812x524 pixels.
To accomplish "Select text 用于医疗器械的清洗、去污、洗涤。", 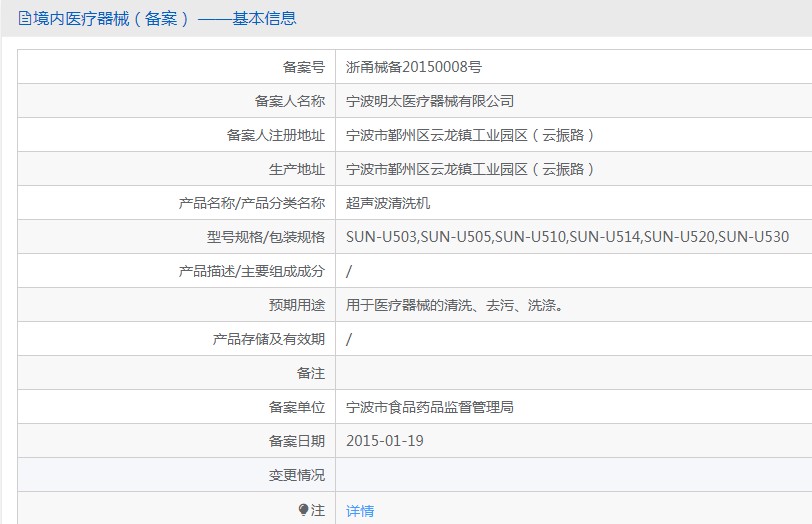I will 455,305.
